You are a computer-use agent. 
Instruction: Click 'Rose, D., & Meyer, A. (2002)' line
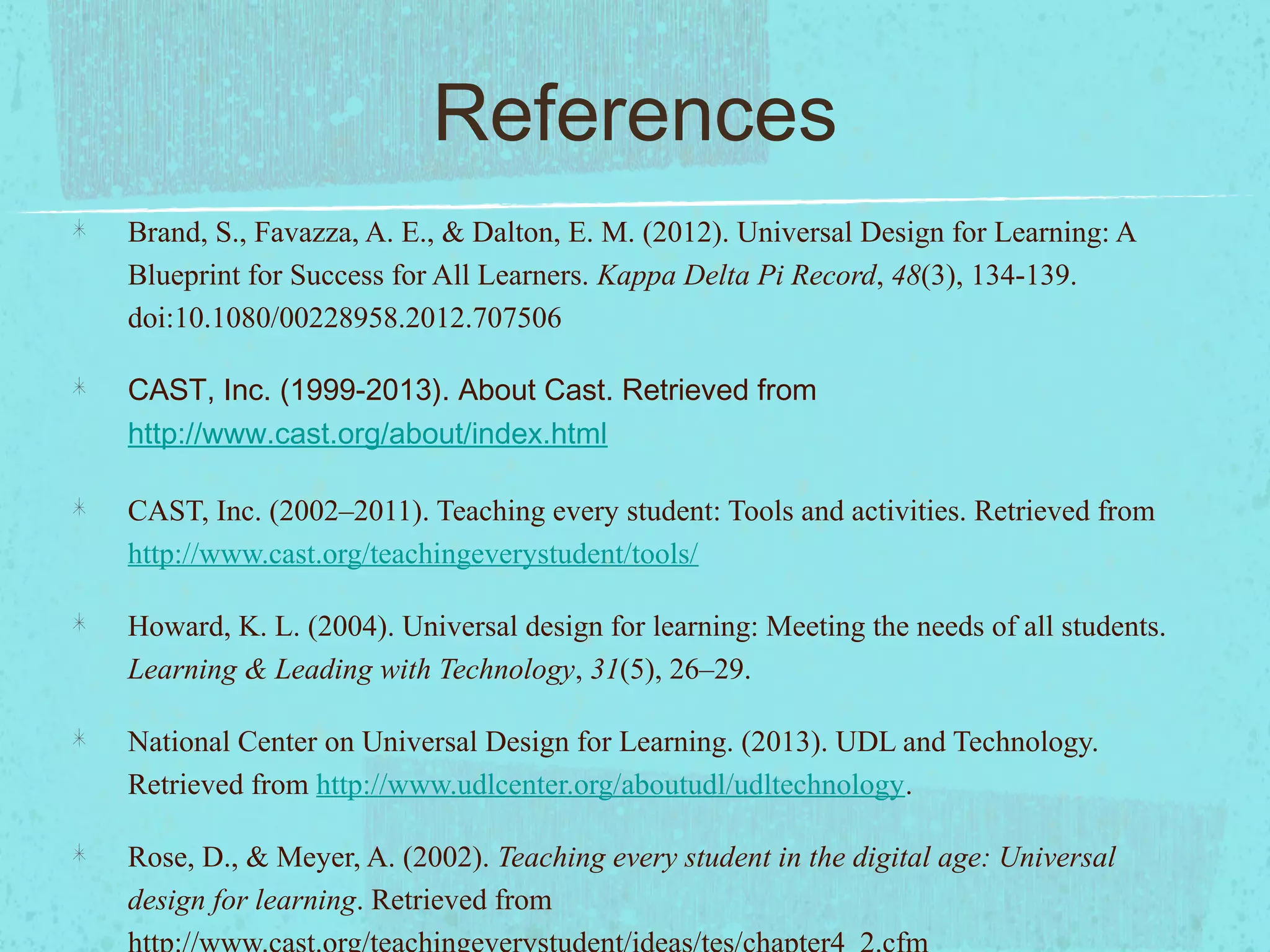coord(621,858)
